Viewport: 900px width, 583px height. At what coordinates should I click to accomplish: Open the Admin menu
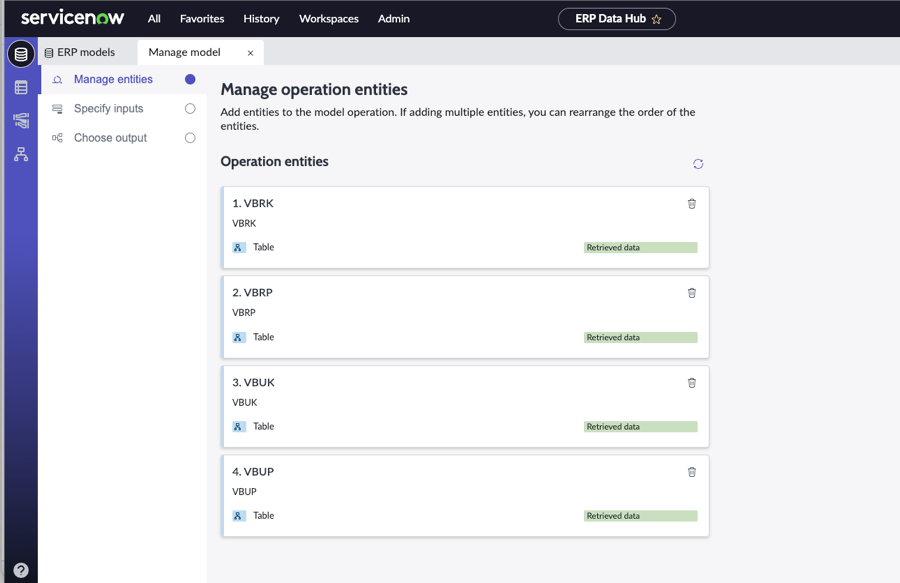click(x=394, y=19)
